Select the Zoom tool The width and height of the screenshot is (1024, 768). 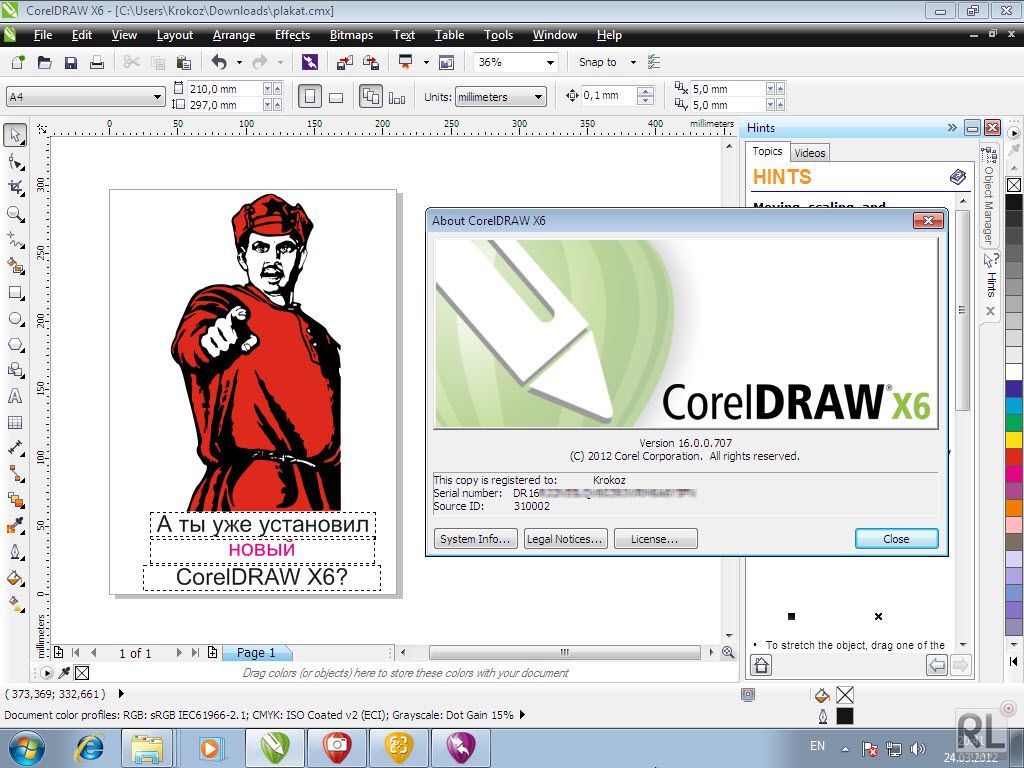pos(14,212)
